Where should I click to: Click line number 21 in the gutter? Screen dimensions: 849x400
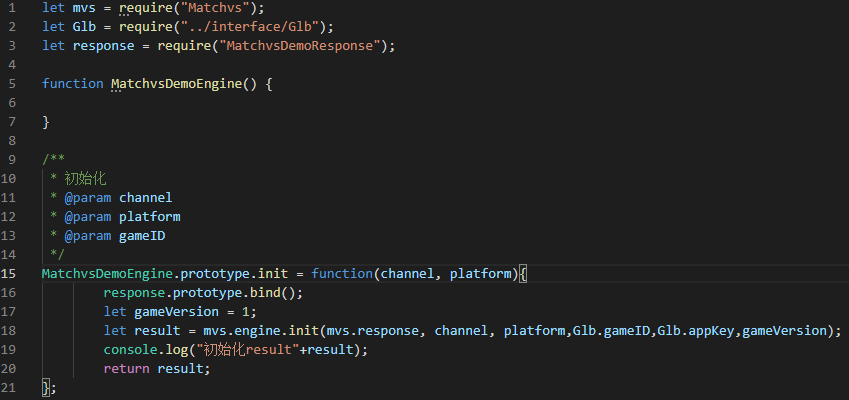(x=9, y=387)
